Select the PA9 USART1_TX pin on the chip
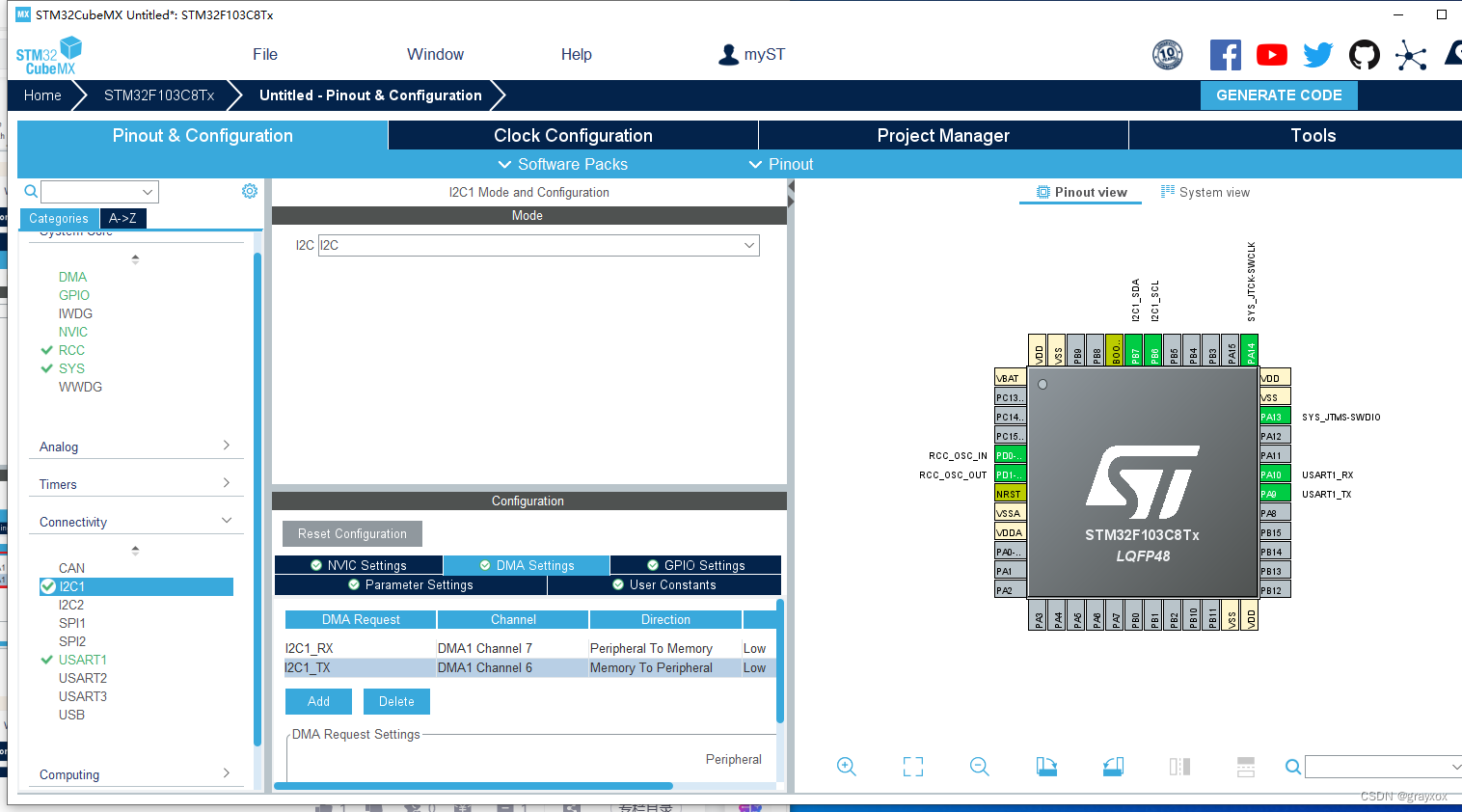This screenshot has height=812, width=1462. [x=1275, y=494]
